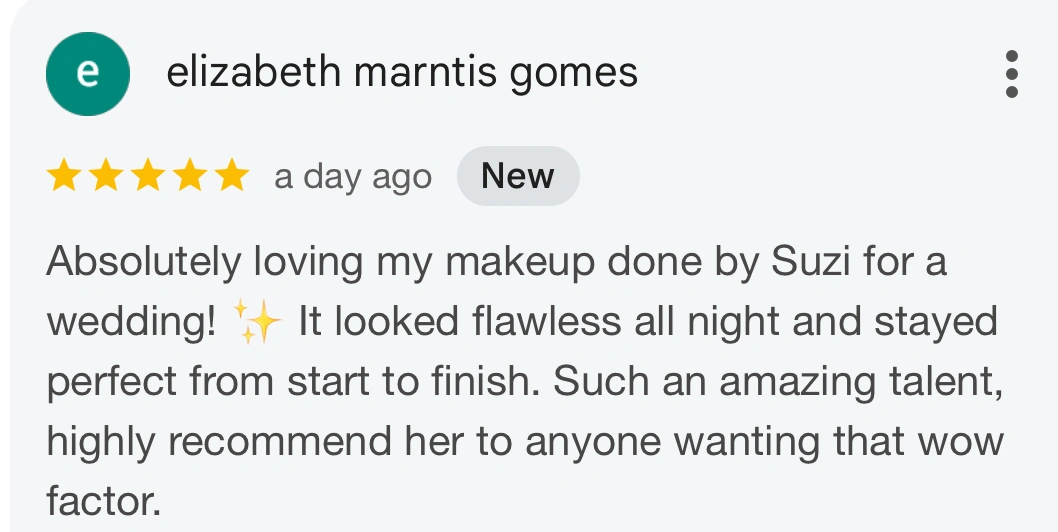Click the word 'makeup' in the review
Viewport: 1058px width, 532px height.
(x=510, y=264)
